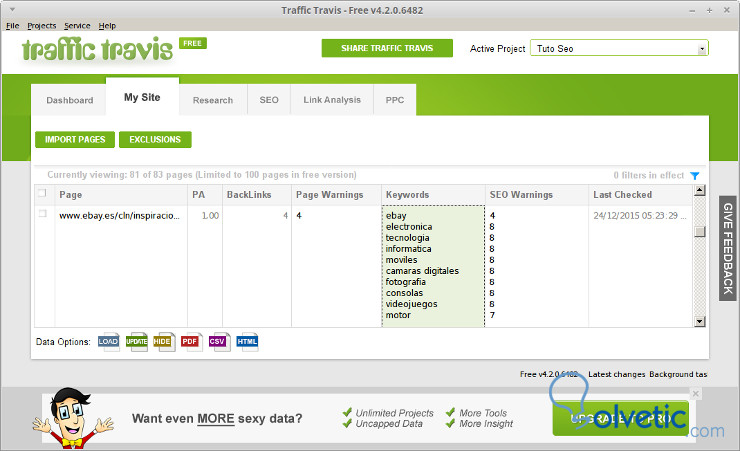Sort by the Page column header
This screenshot has width=740, height=451.
click(121, 195)
